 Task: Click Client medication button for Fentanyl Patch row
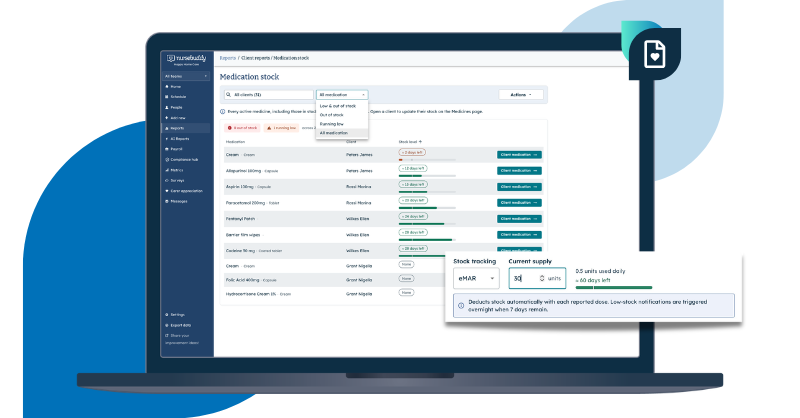coord(519,219)
